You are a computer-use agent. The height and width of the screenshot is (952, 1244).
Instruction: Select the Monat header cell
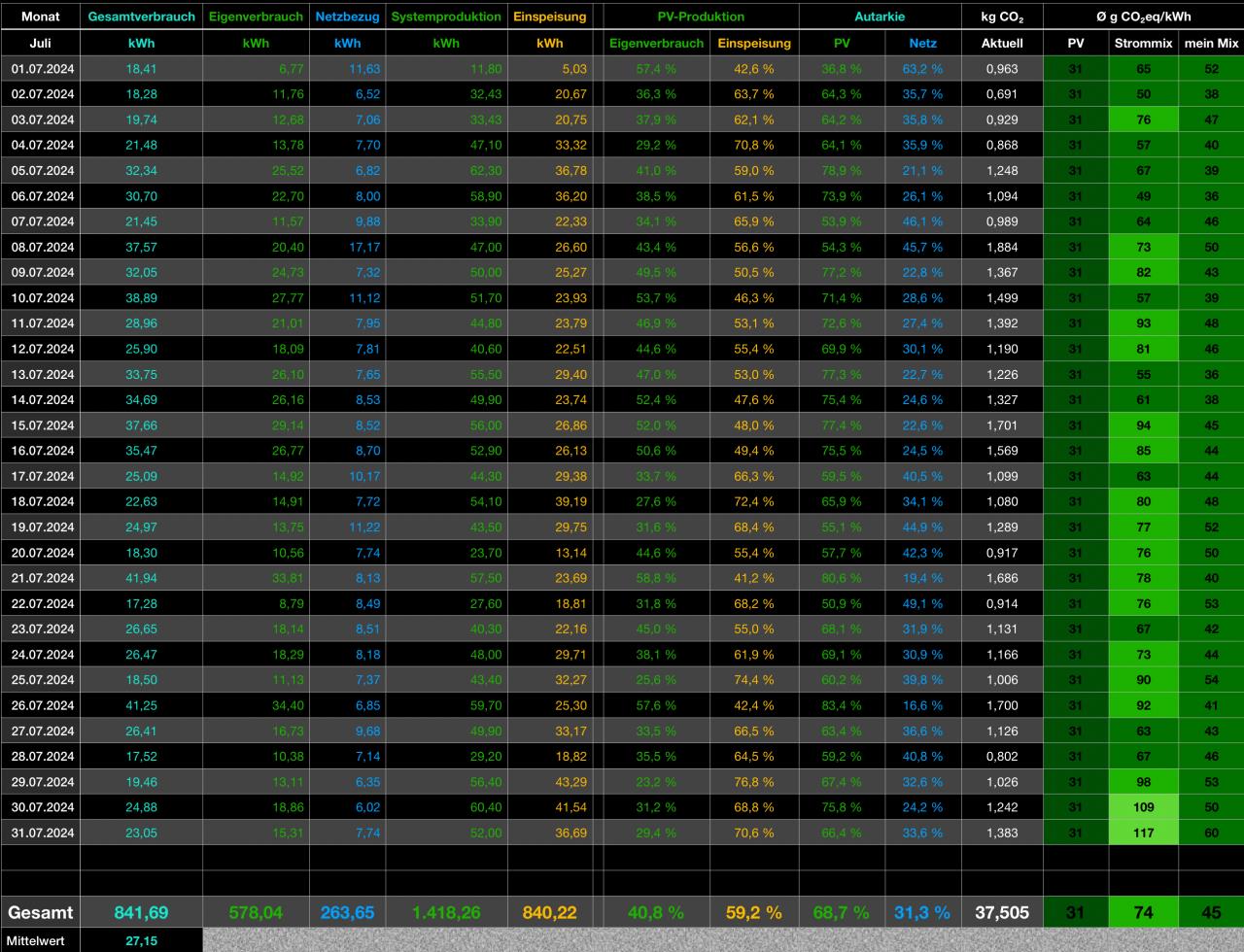[x=40, y=17]
